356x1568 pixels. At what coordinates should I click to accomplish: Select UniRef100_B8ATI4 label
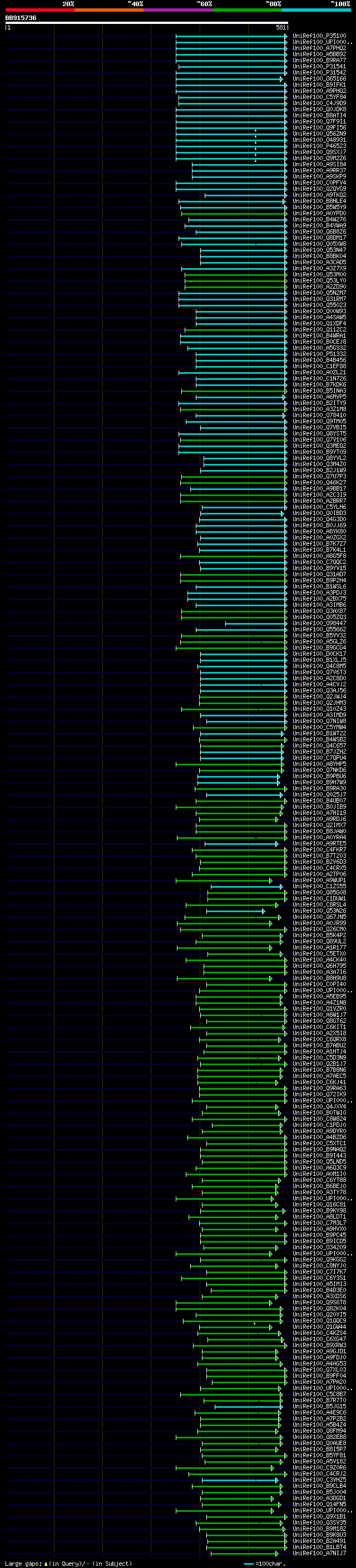[319, 115]
